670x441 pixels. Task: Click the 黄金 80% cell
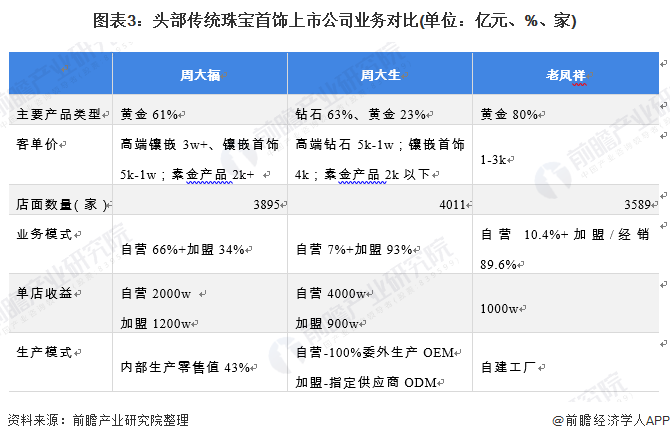[x=509, y=114]
